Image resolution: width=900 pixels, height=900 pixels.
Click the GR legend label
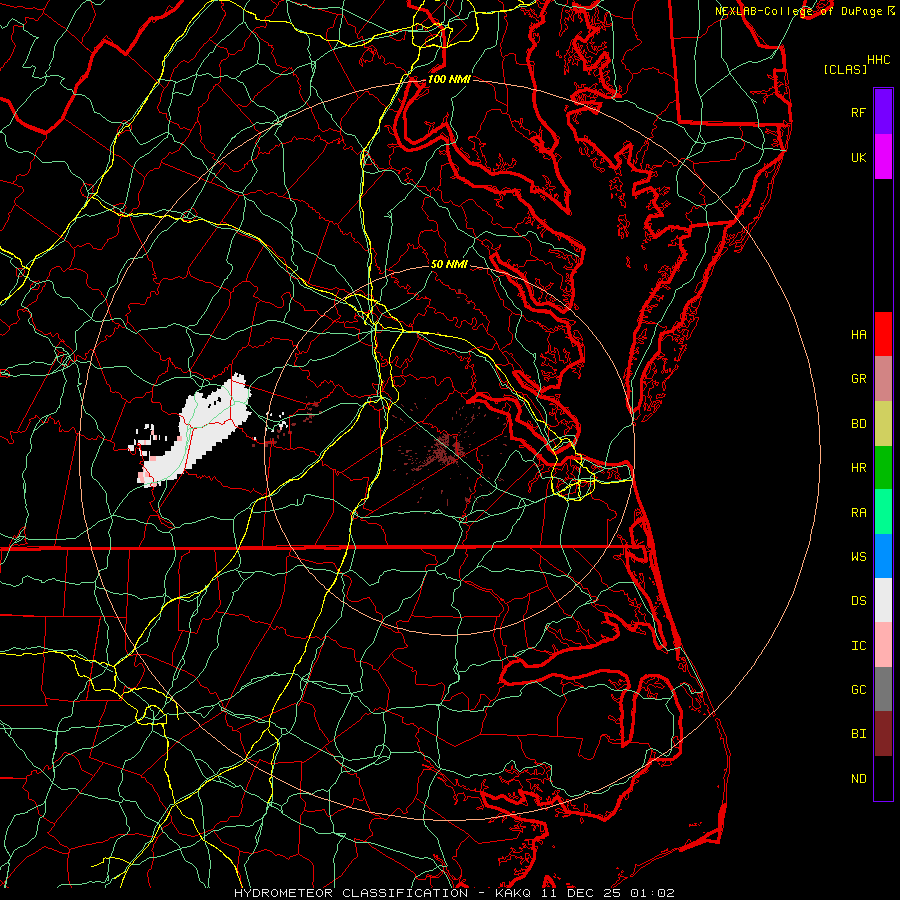click(x=858, y=379)
